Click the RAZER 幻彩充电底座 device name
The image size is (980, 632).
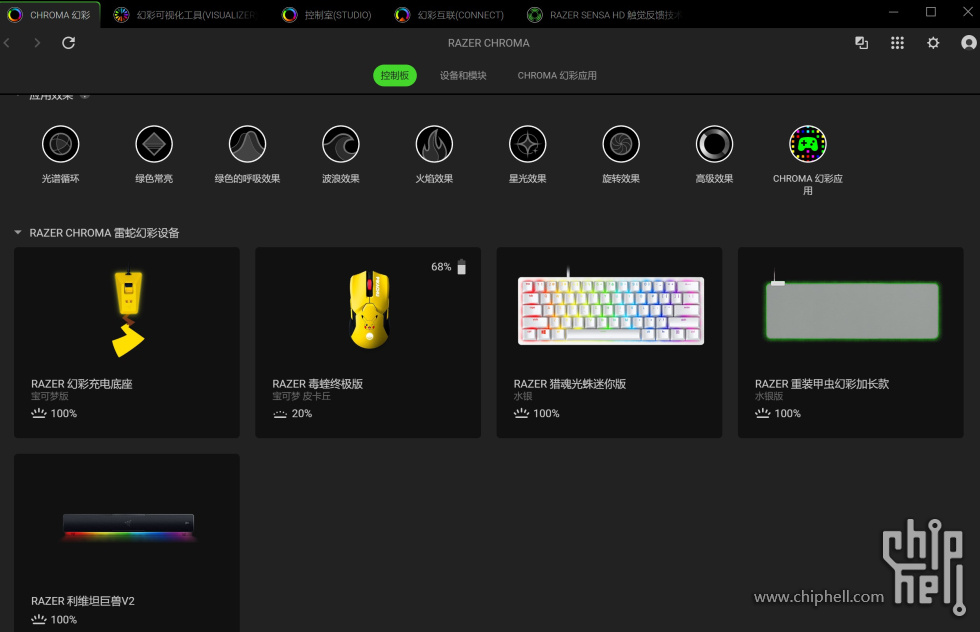(82, 384)
